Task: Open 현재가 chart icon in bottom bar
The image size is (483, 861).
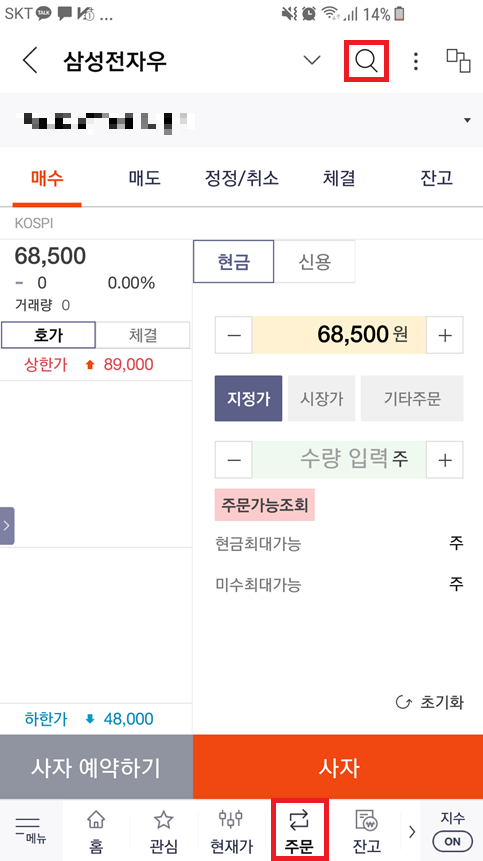Action: click(231, 830)
